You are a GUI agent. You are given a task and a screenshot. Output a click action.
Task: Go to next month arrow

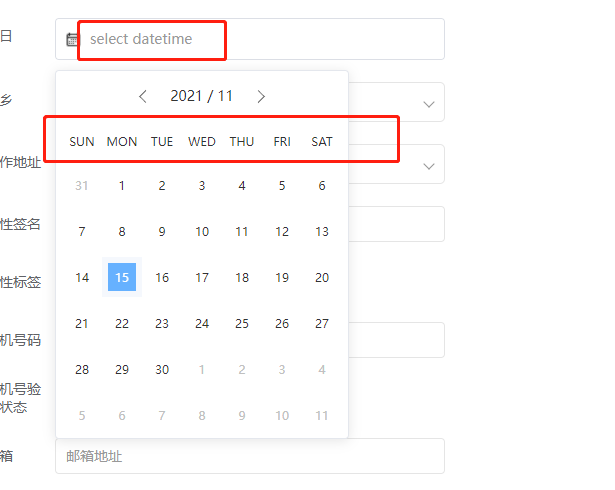[x=261, y=96]
